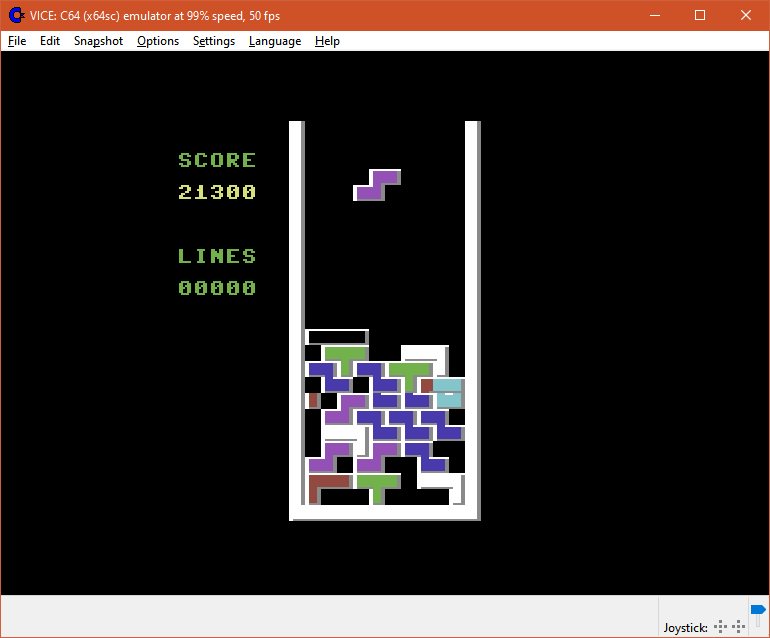Click the score value 21300
Screen dimensions: 770x638
click(217, 192)
